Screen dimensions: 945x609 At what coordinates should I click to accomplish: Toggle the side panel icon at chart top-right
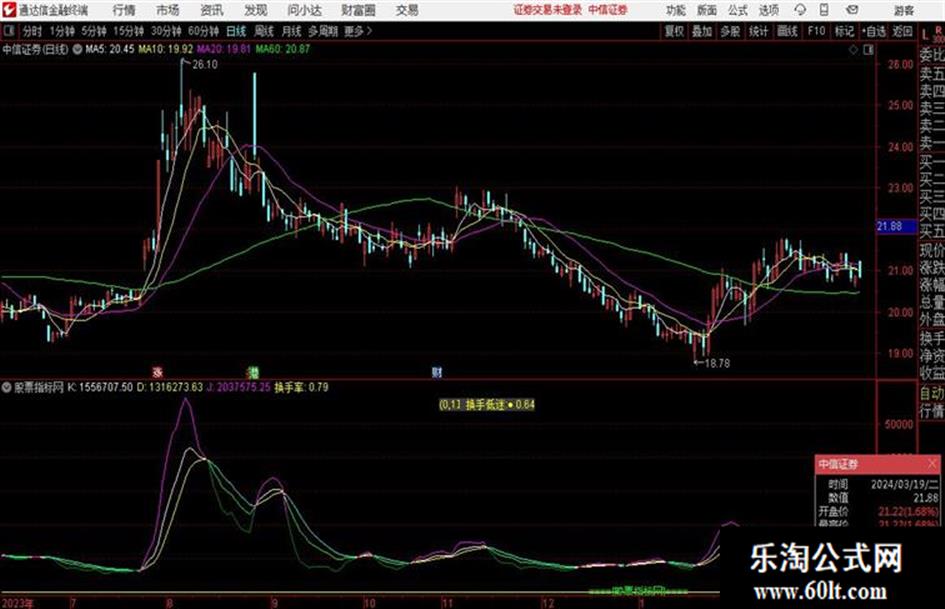pos(868,50)
